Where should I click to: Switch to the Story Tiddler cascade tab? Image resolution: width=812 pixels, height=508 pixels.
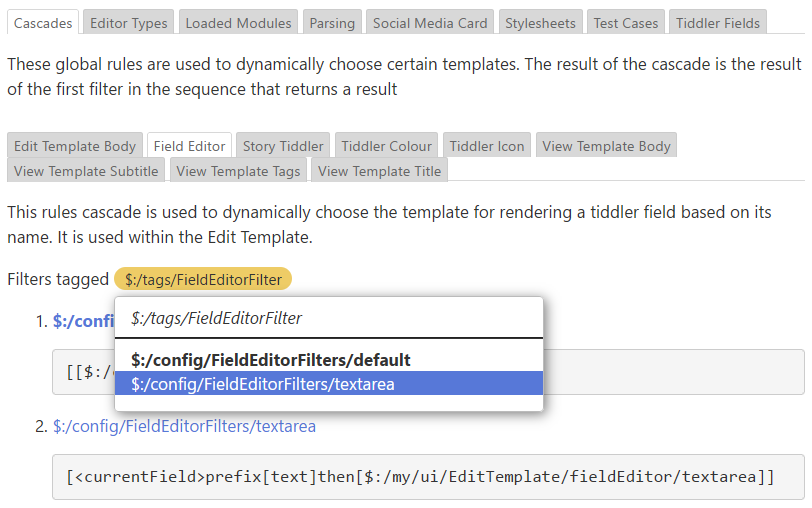[x=283, y=146]
